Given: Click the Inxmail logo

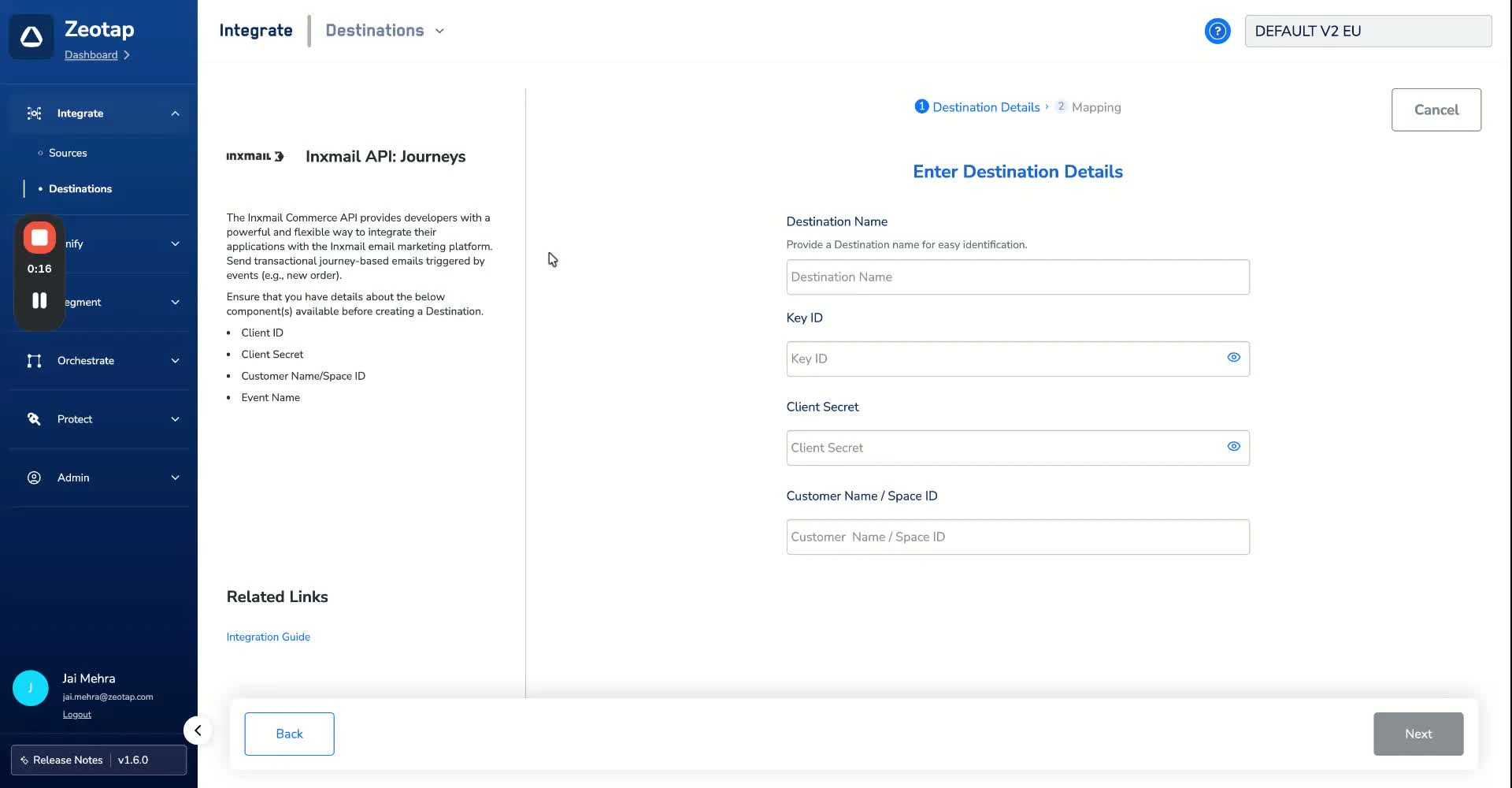Looking at the screenshot, I should 255,156.
